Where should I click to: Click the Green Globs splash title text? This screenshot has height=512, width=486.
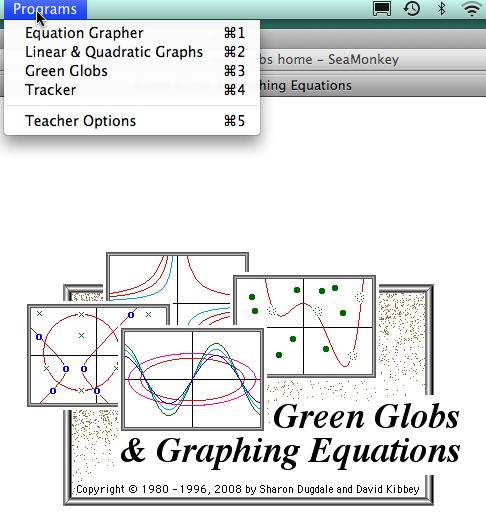pyautogui.click(x=366, y=417)
